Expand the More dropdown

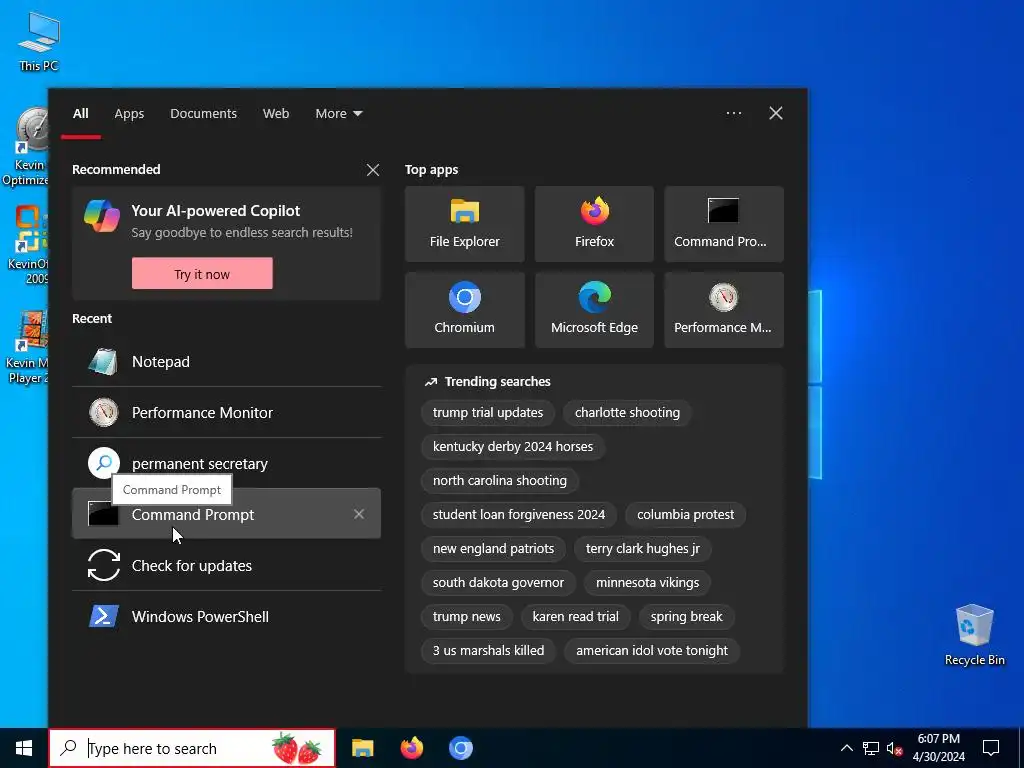tap(338, 114)
